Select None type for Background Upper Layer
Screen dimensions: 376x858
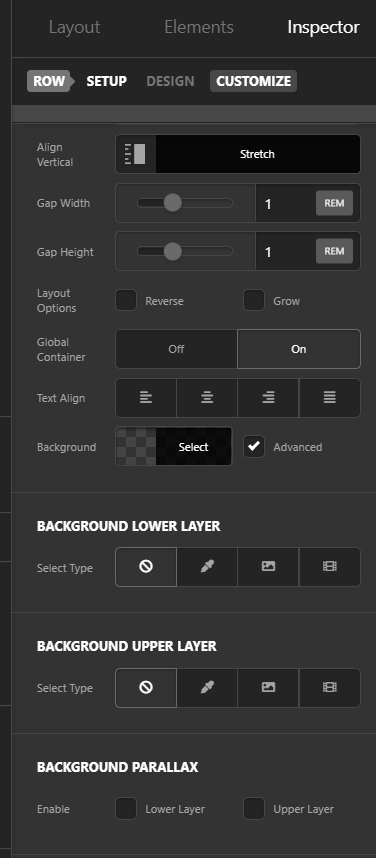point(146,688)
